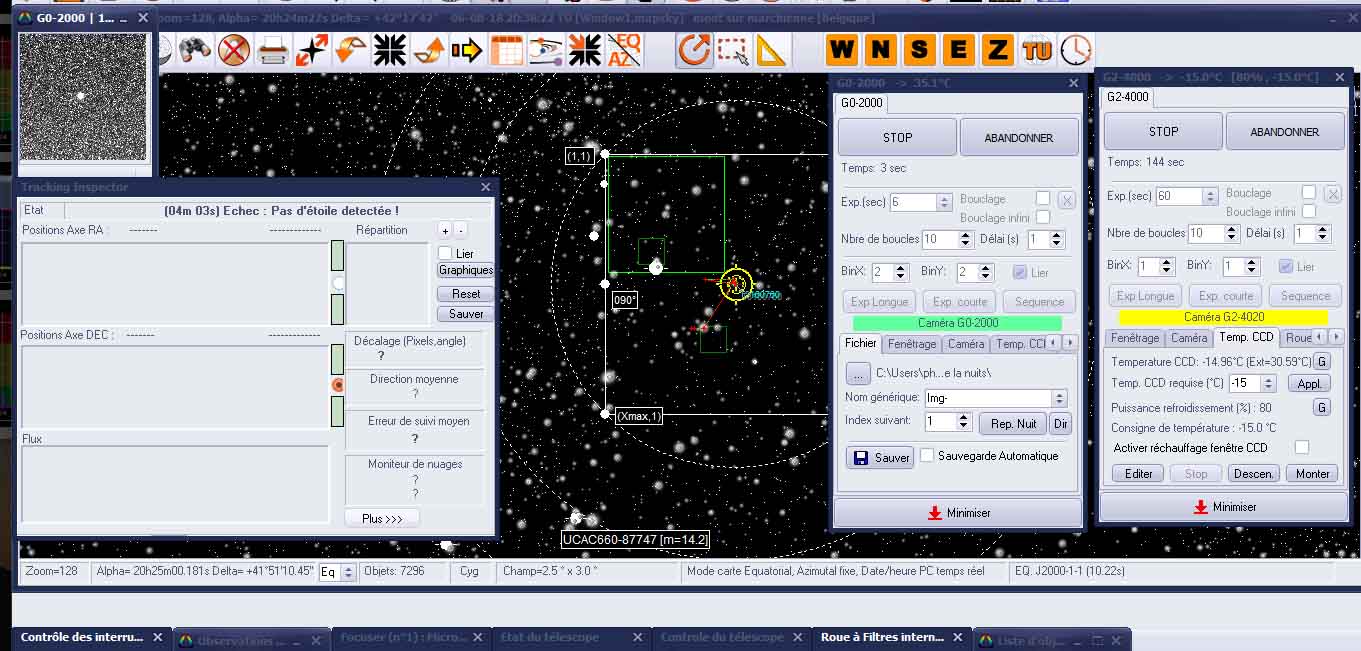The image size is (1361, 651).
Task: Click the printer icon in toolbar
Action: pos(272,49)
